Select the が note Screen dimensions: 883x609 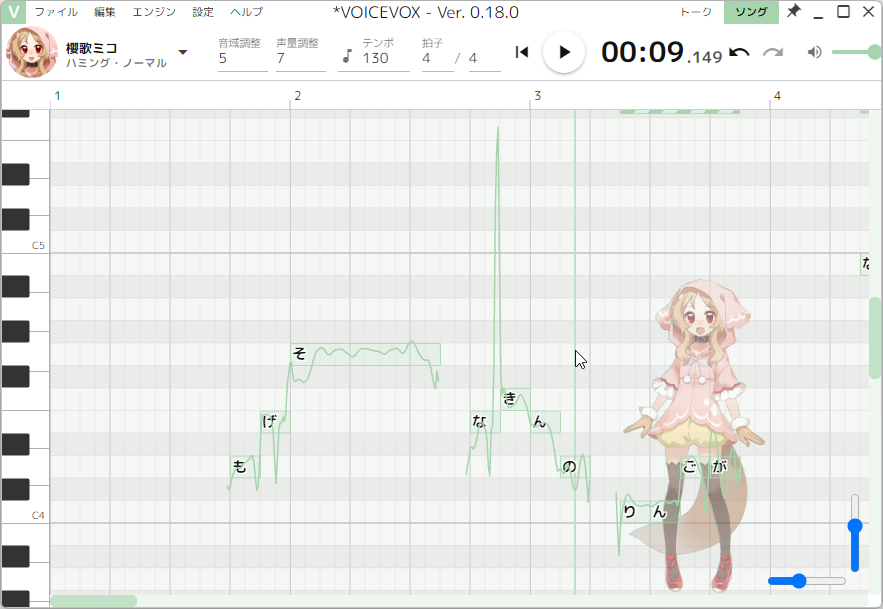click(725, 466)
